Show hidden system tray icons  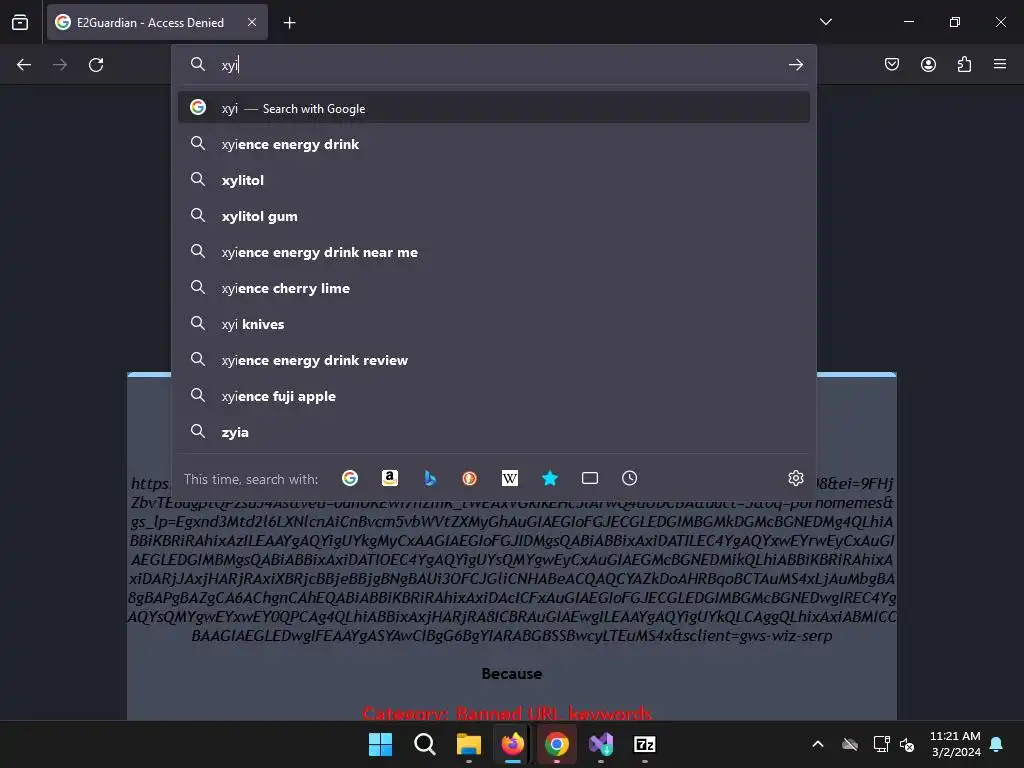click(818, 744)
